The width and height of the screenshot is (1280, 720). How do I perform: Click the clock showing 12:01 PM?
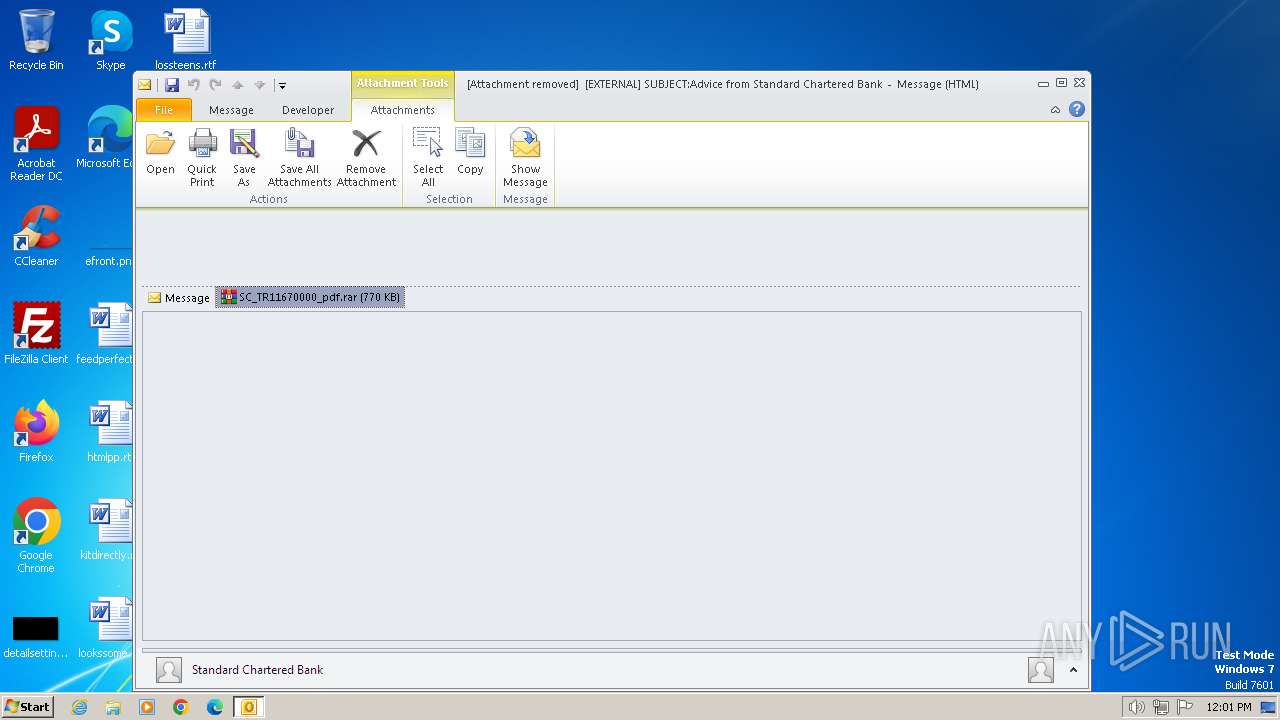pyautogui.click(x=1229, y=707)
